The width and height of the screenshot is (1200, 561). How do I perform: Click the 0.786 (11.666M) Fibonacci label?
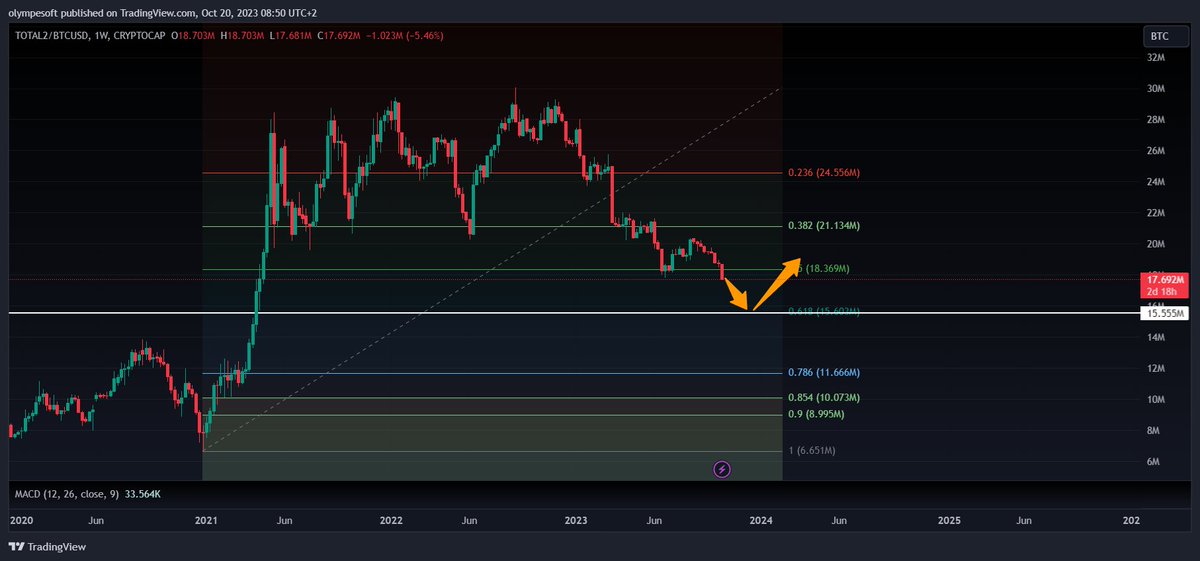(824, 373)
